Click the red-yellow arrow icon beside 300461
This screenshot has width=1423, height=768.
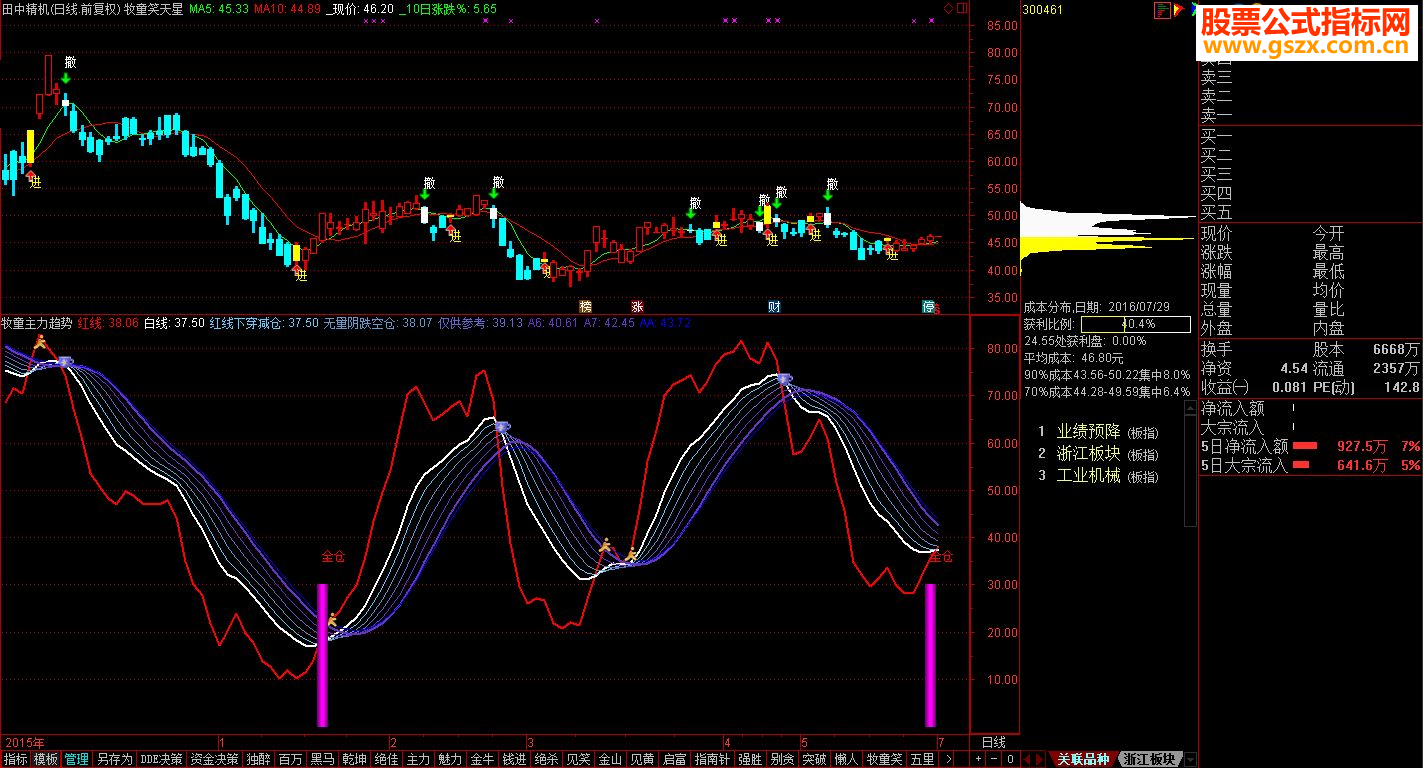tap(1179, 9)
